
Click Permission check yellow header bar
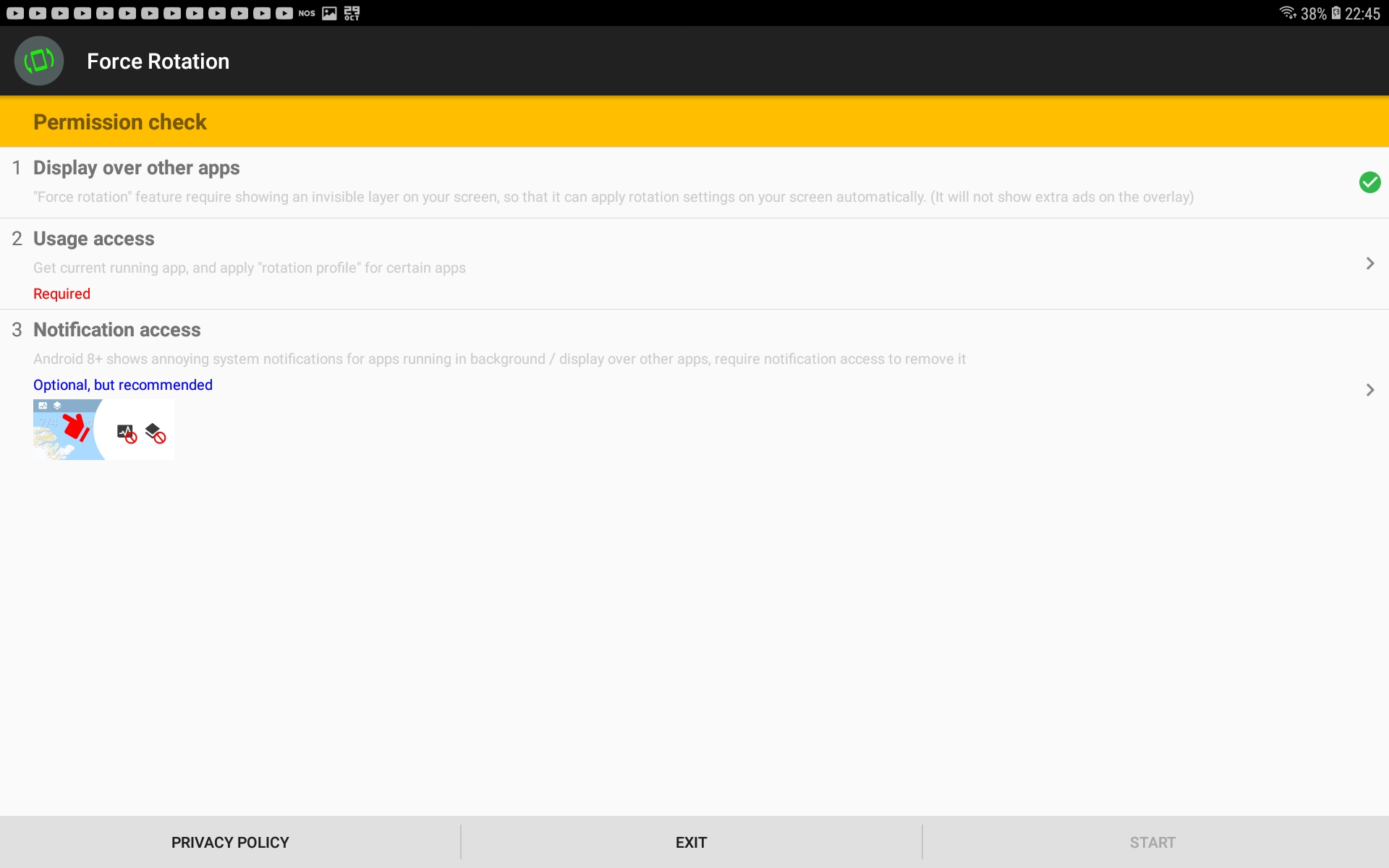click(694, 121)
